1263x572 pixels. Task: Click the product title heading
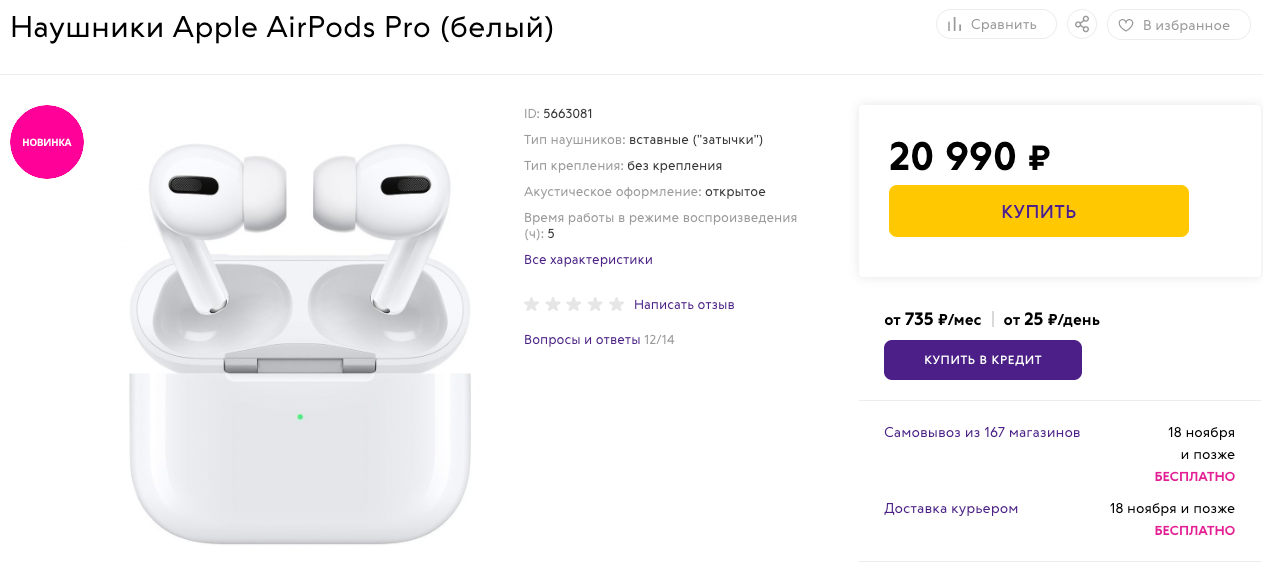282,27
